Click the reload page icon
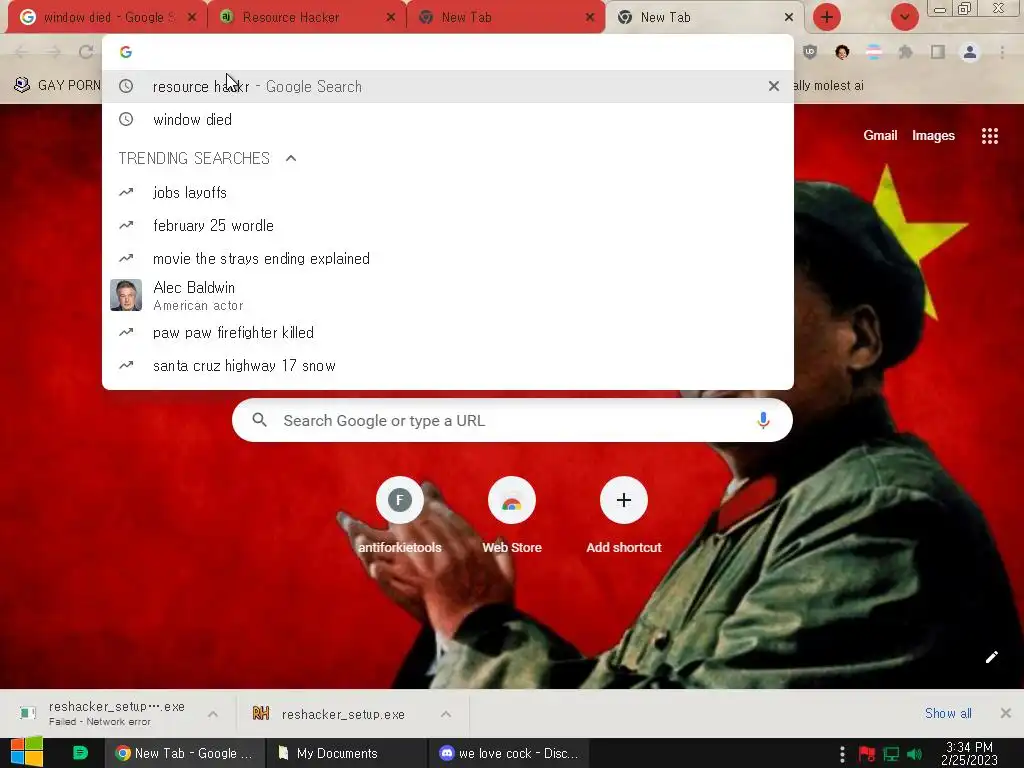This screenshot has width=1024, height=768. [x=86, y=52]
